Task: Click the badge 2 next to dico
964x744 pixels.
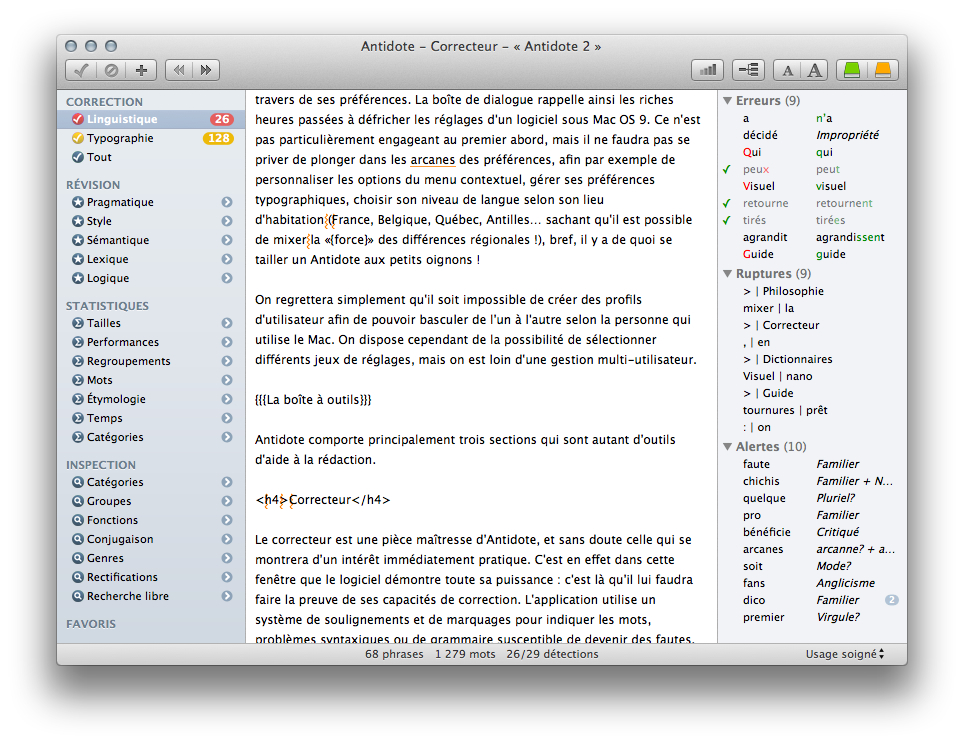Action: point(891,600)
